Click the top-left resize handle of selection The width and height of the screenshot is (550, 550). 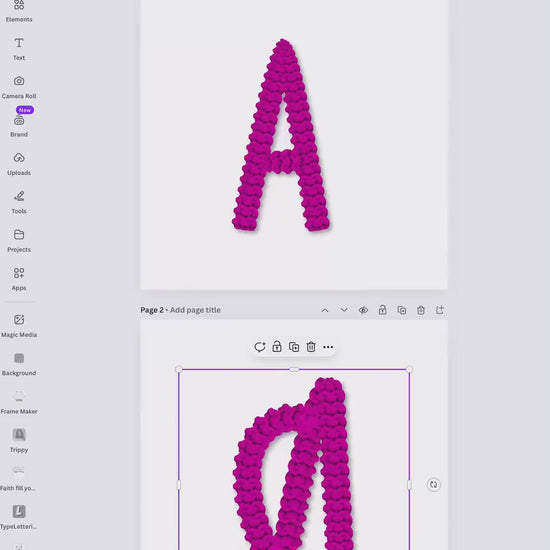(179, 369)
